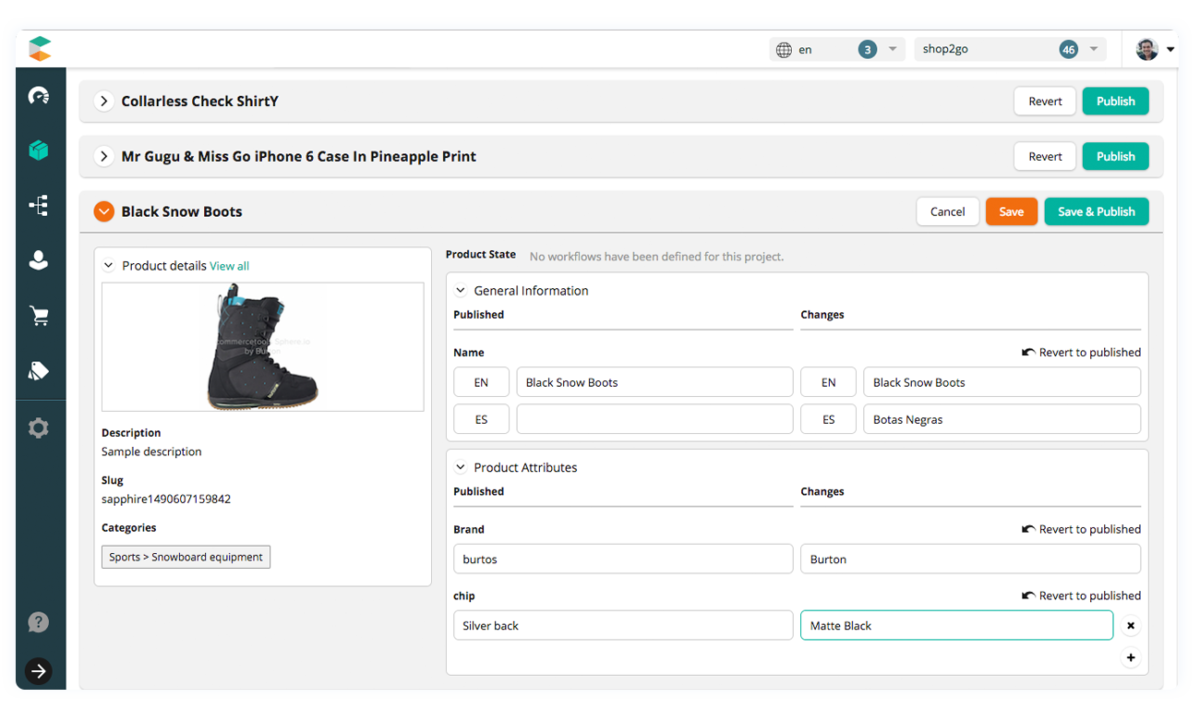Revert Collarless Check ShirtY changes
1200x722 pixels.
1045,101
